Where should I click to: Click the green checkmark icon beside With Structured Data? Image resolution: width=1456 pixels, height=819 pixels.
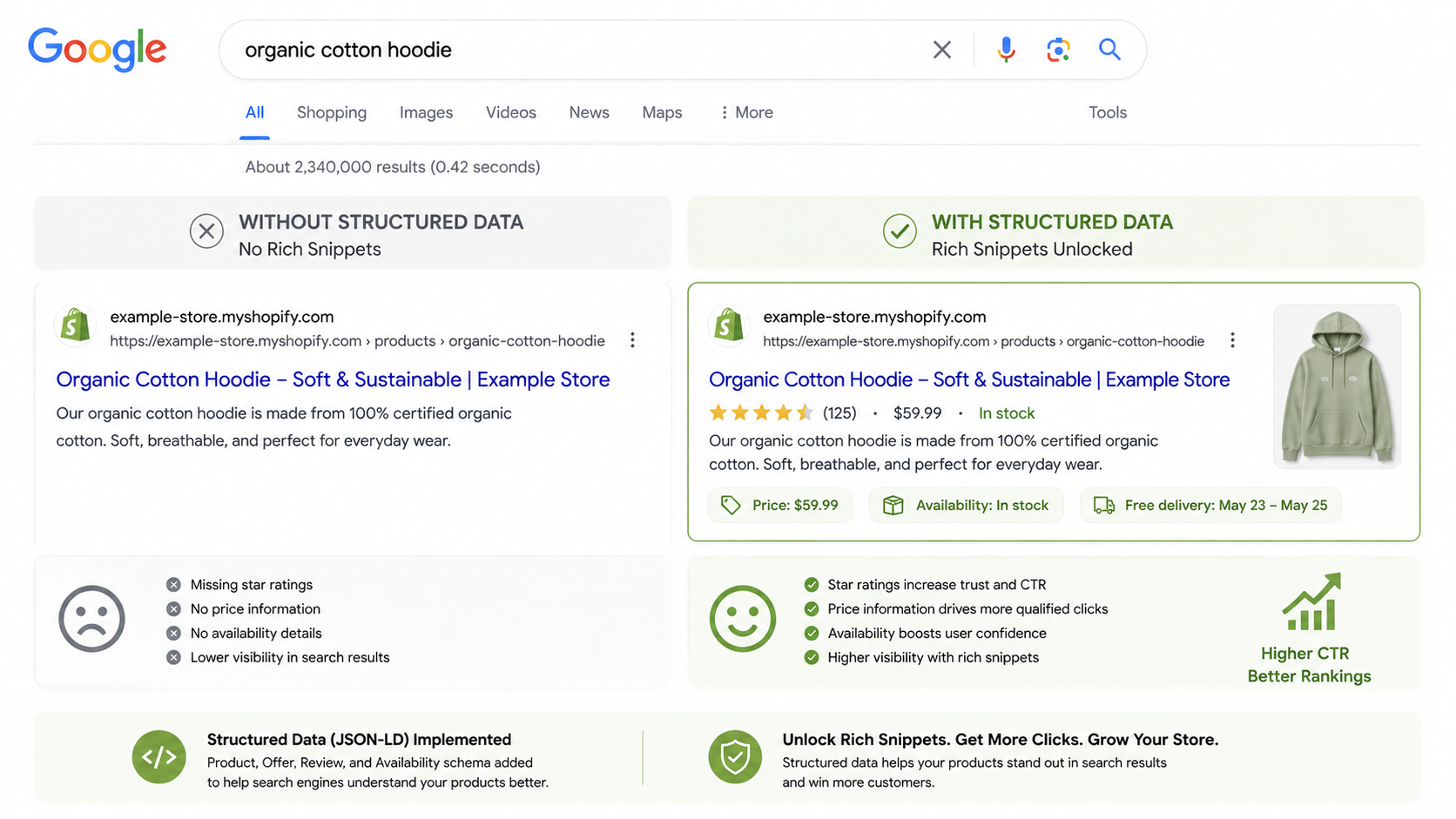click(900, 232)
